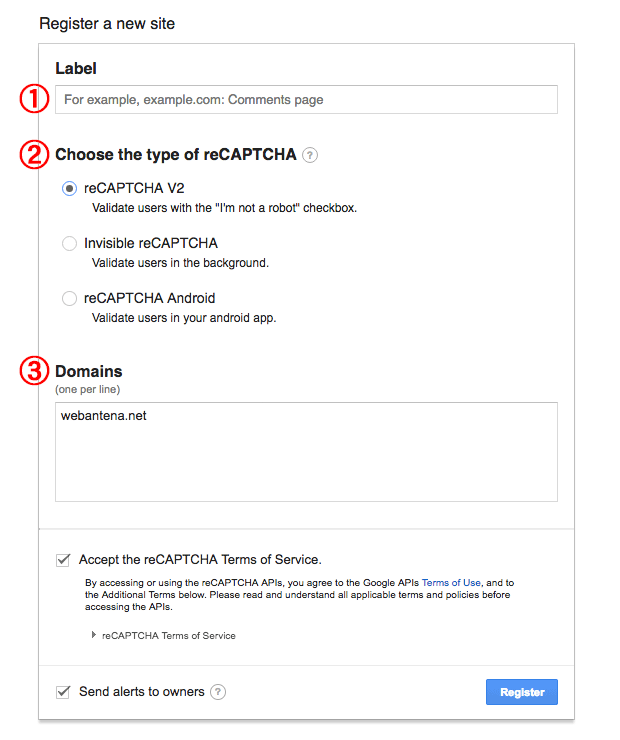The width and height of the screenshot is (620, 740).
Task: Toggle Accept the reCAPTCHA Terms of Service checkbox
Action: 63,560
